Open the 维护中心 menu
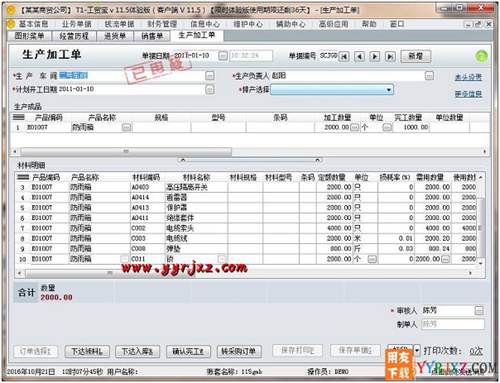The image size is (500, 383). tap(248, 24)
